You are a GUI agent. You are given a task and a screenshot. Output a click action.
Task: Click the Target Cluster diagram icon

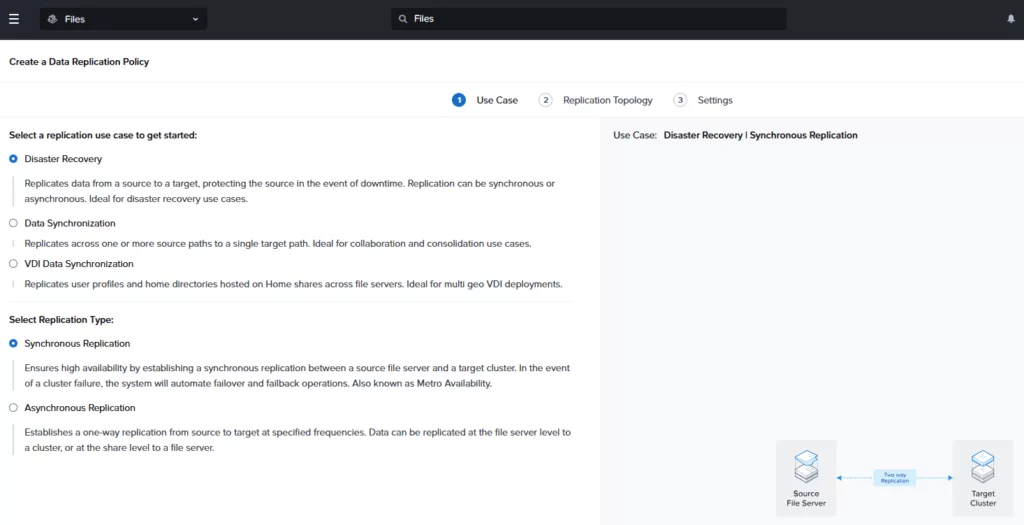coord(982,467)
